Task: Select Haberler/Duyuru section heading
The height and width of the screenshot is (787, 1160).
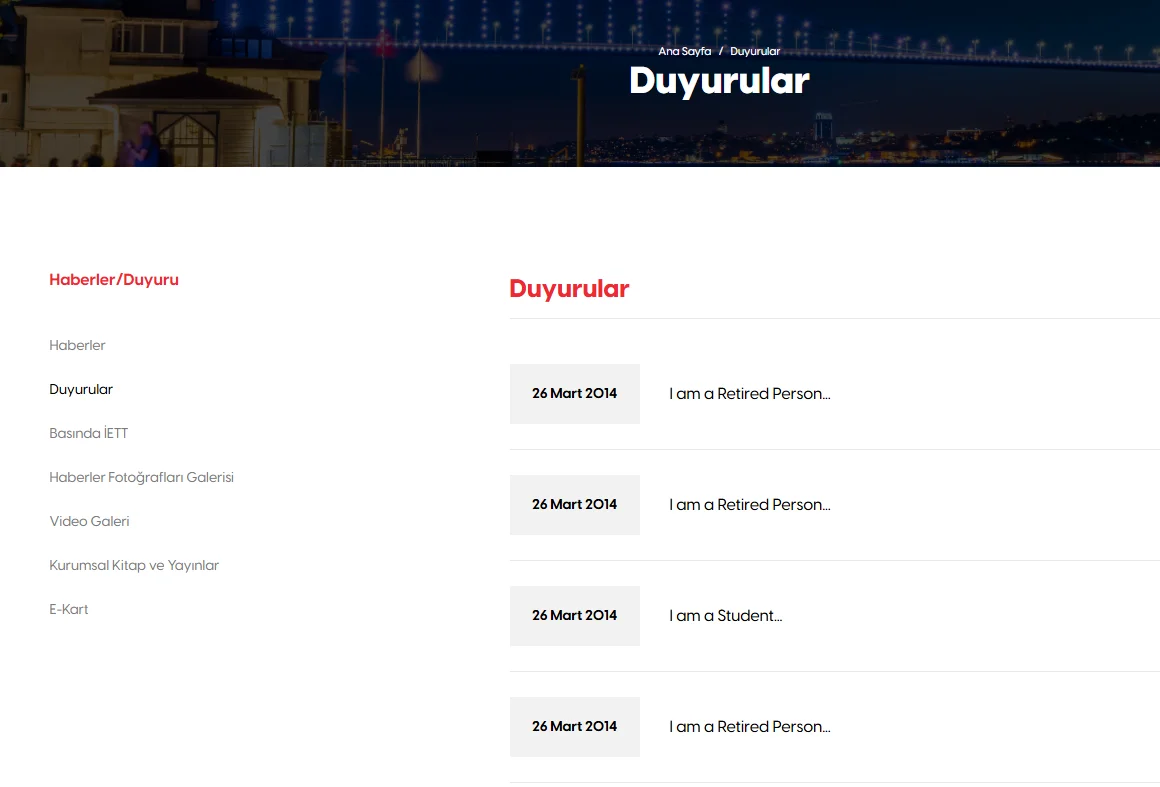Action: click(113, 280)
